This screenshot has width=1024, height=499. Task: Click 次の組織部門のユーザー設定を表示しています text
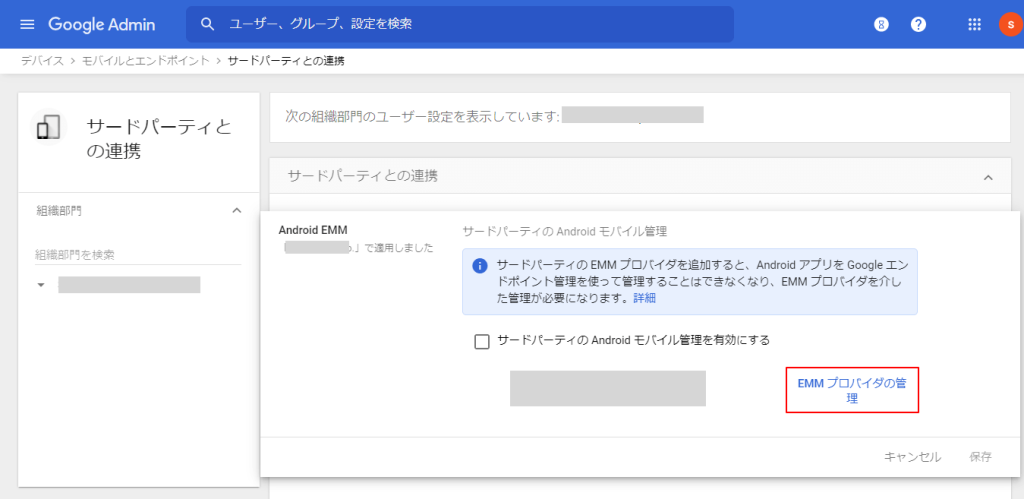(x=423, y=116)
